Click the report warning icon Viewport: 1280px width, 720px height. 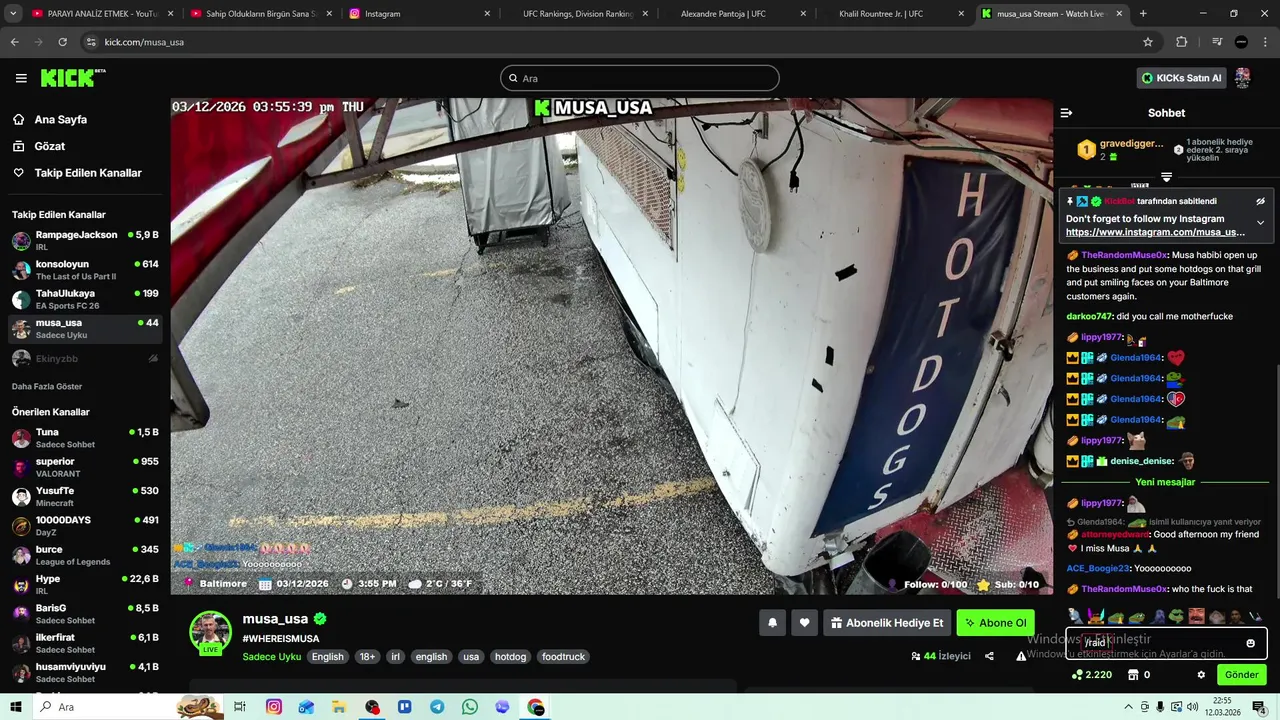point(1021,656)
